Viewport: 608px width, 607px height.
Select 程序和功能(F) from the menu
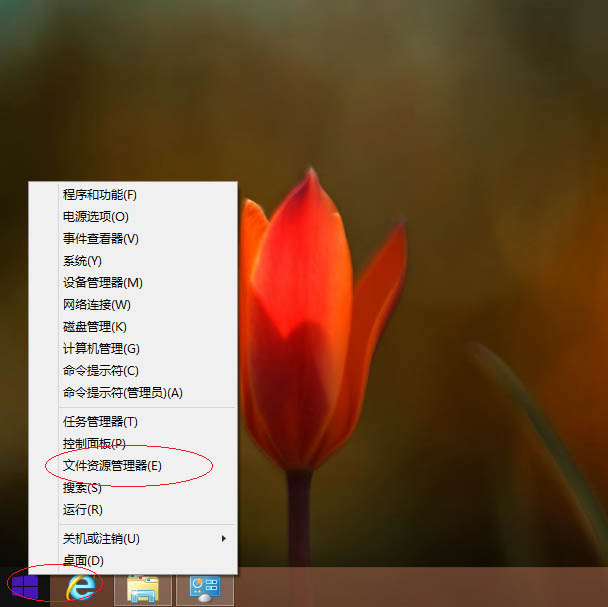[x=100, y=194]
